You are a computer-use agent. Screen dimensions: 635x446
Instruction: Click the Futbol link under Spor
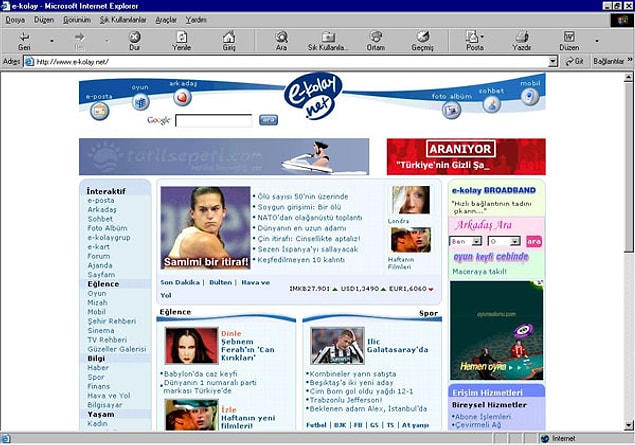(316, 425)
